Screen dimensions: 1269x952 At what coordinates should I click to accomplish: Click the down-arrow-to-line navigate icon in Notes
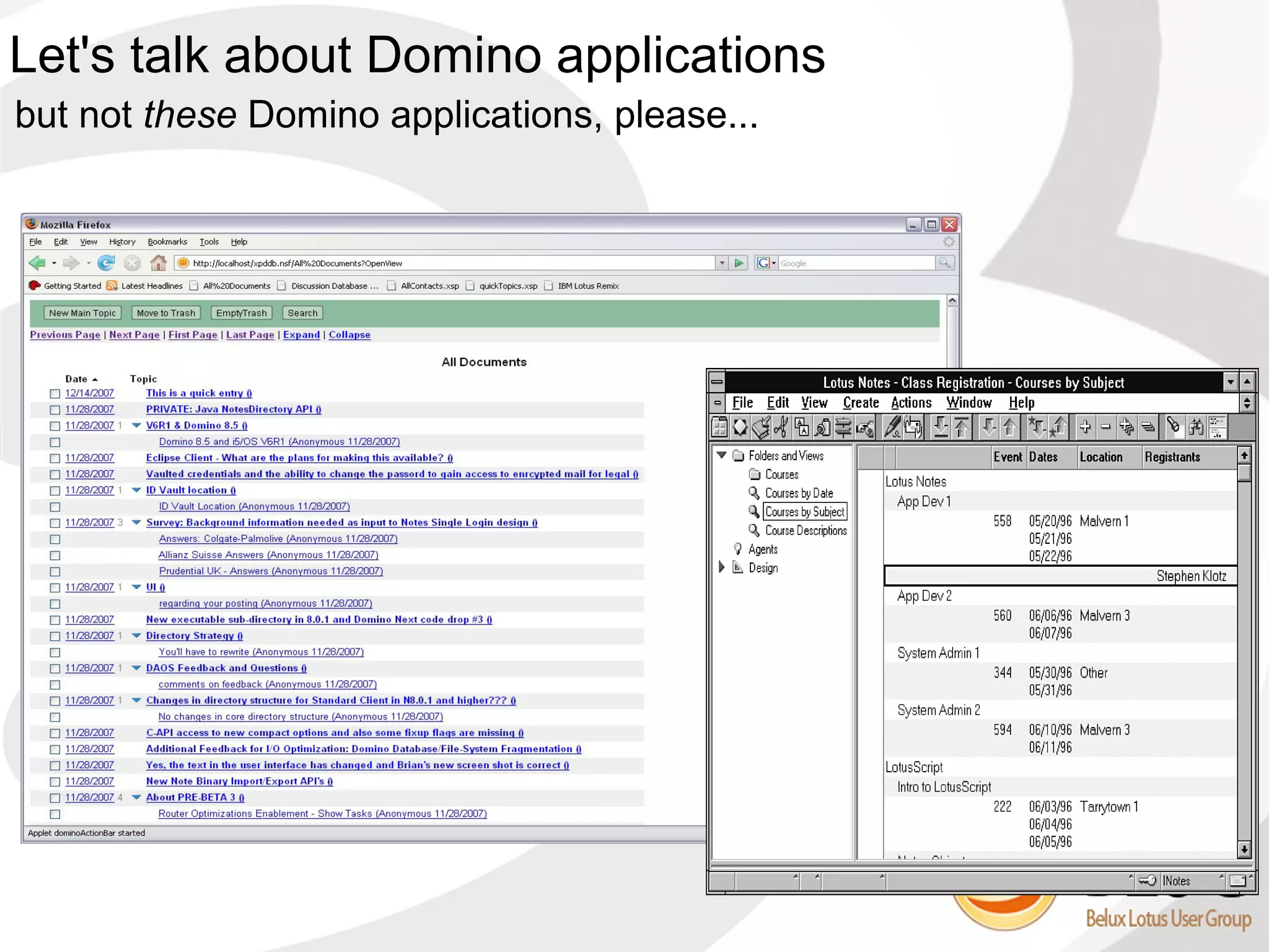(x=941, y=427)
